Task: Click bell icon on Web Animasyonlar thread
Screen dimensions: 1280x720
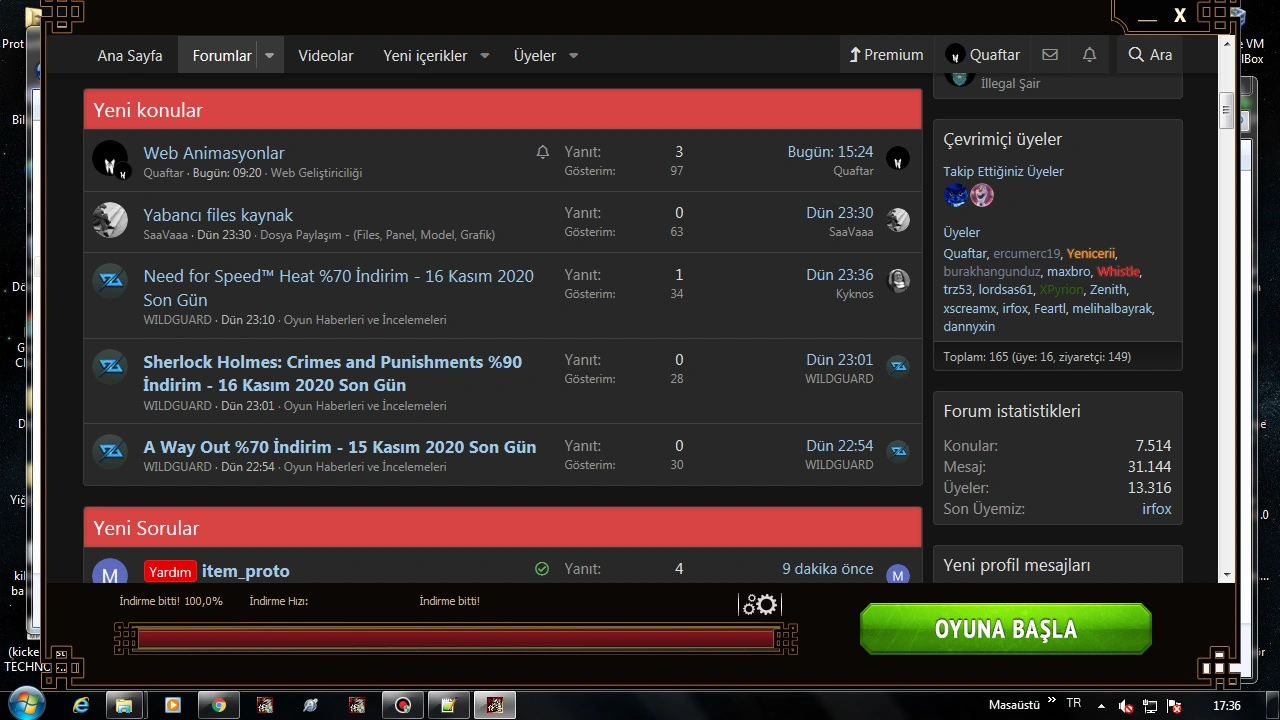Action: point(543,152)
